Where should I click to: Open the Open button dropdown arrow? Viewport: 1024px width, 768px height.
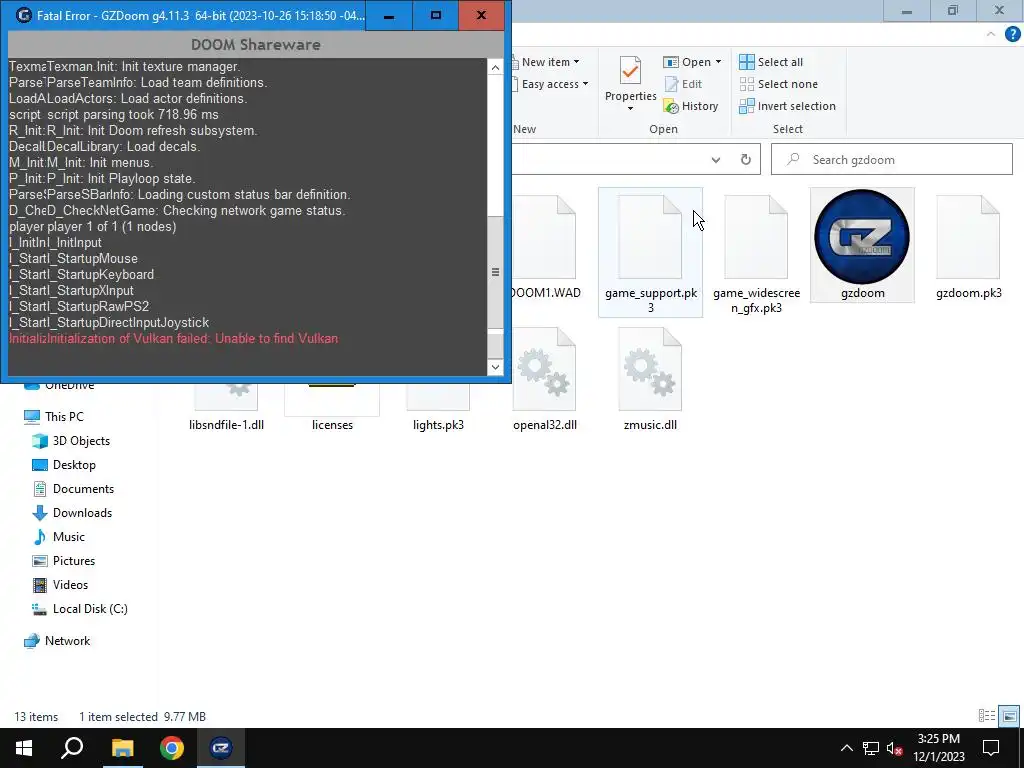(718, 62)
